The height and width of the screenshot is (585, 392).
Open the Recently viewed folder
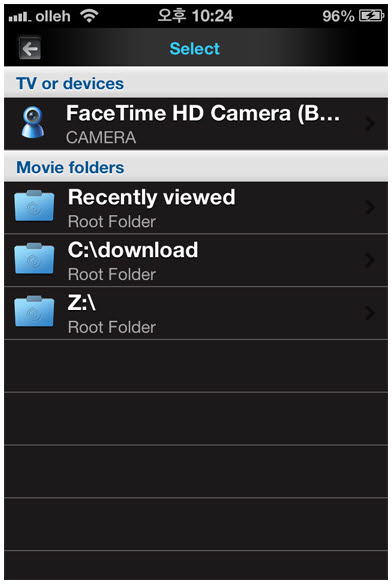coord(196,207)
